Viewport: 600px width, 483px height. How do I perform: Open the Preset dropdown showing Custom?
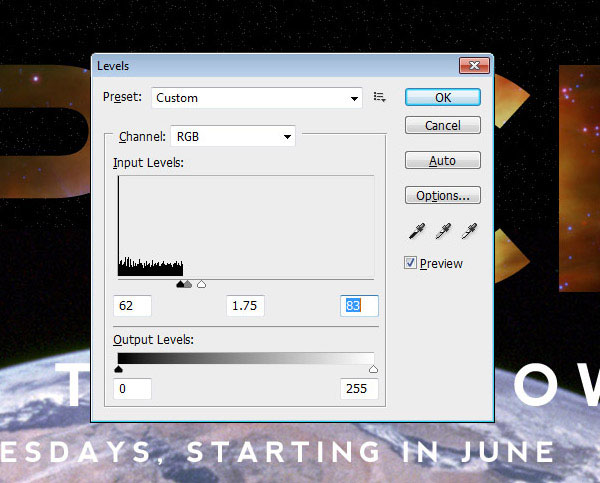[x=256, y=98]
